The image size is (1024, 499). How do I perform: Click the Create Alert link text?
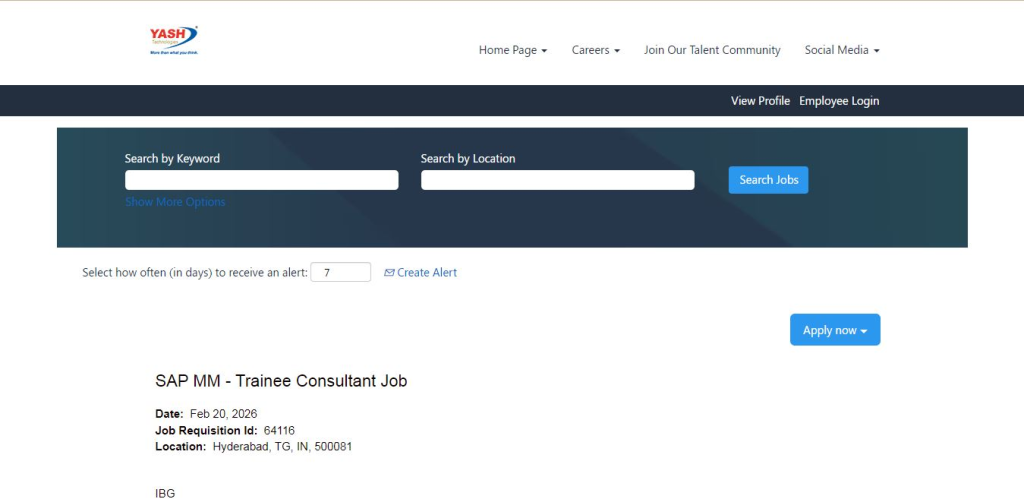pos(427,273)
